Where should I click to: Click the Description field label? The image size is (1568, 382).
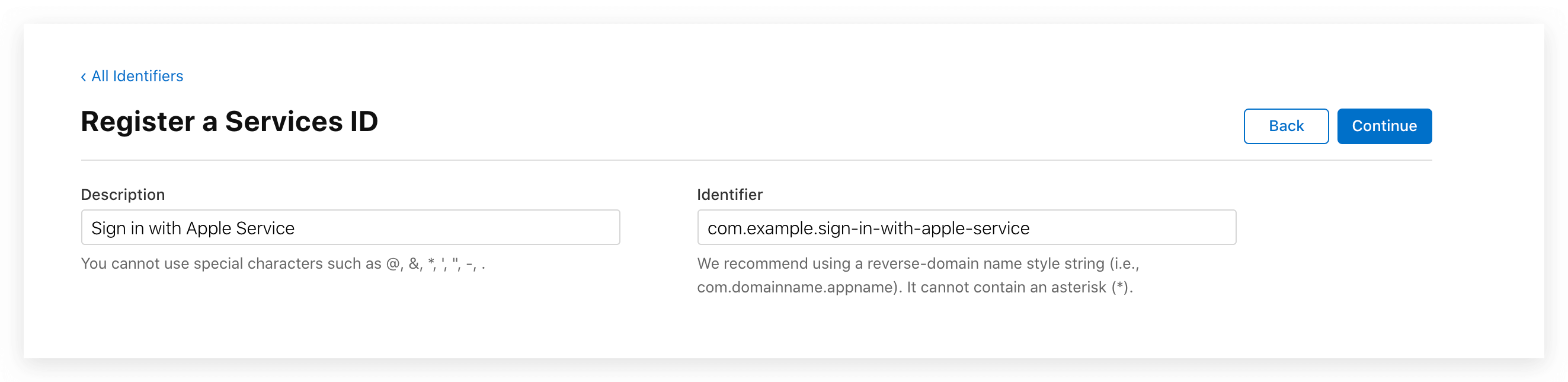pyautogui.click(x=123, y=195)
